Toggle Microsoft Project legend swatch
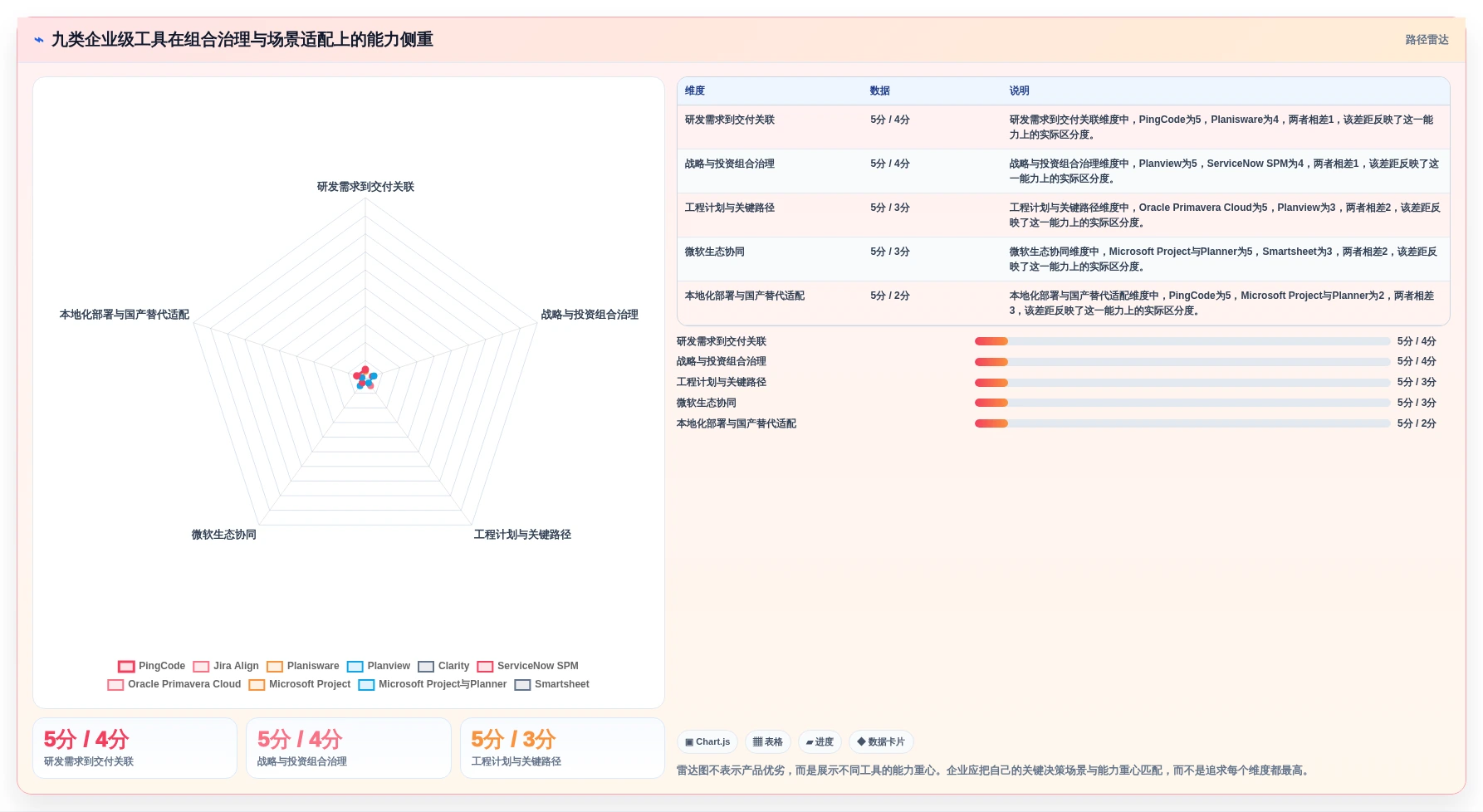Image resolution: width=1483 pixels, height=812 pixels. coord(257,685)
